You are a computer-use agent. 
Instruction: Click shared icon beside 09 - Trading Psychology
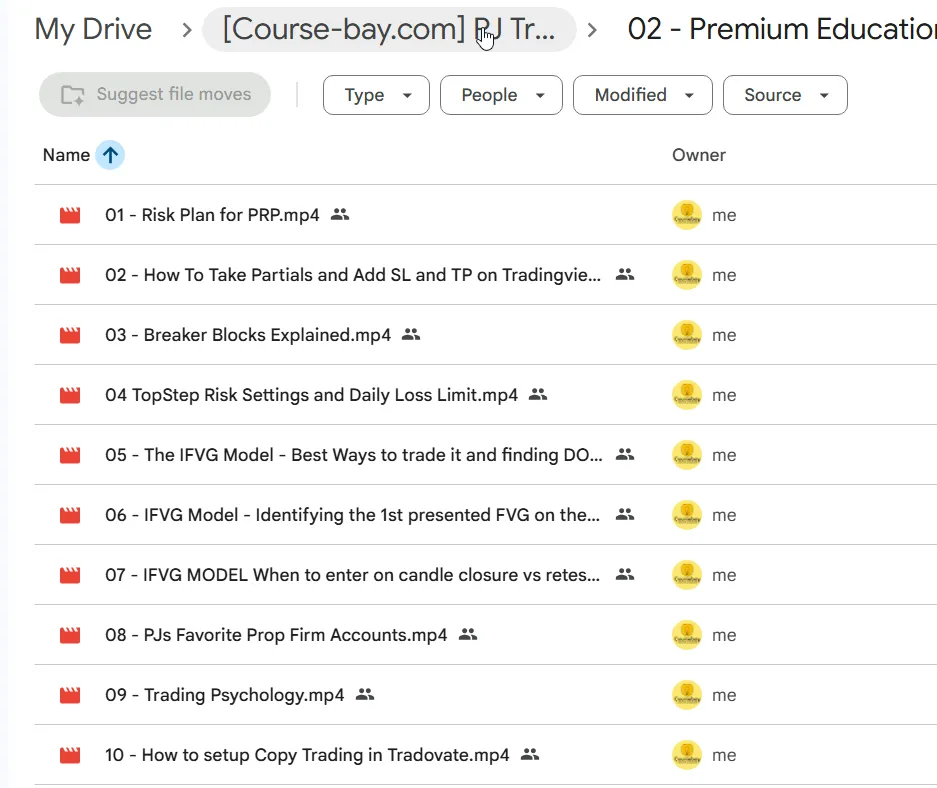(x=365, y=694)
